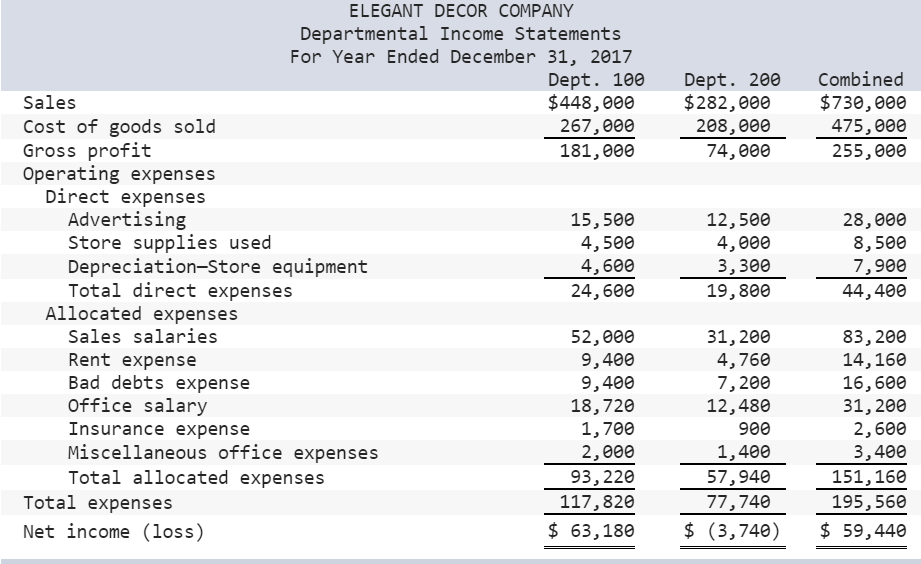Select the Depreciation—Store equipment label

point(218,267)
